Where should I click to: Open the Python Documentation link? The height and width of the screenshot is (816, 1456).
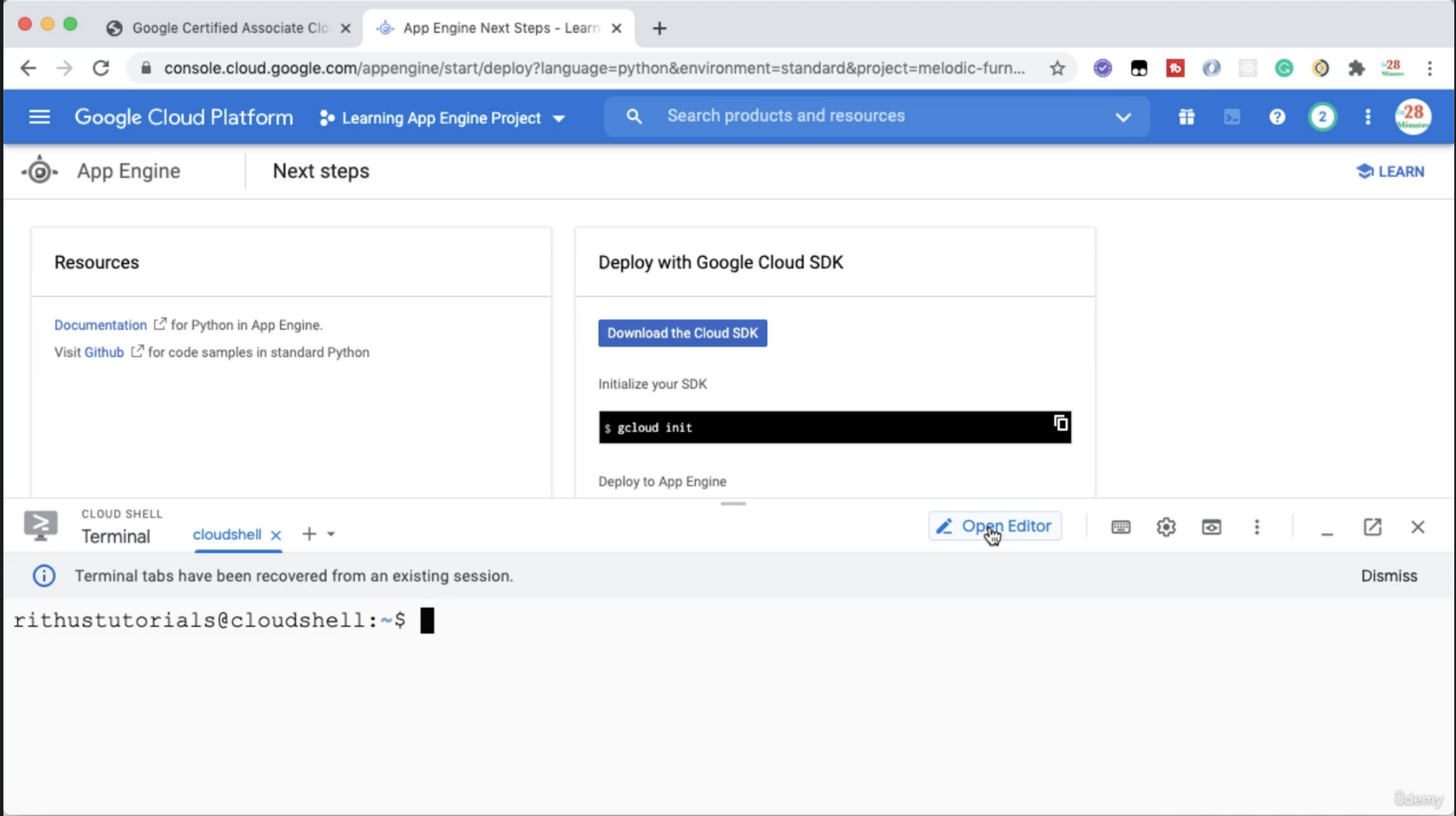pyautogui.click(x=101, y=325)
